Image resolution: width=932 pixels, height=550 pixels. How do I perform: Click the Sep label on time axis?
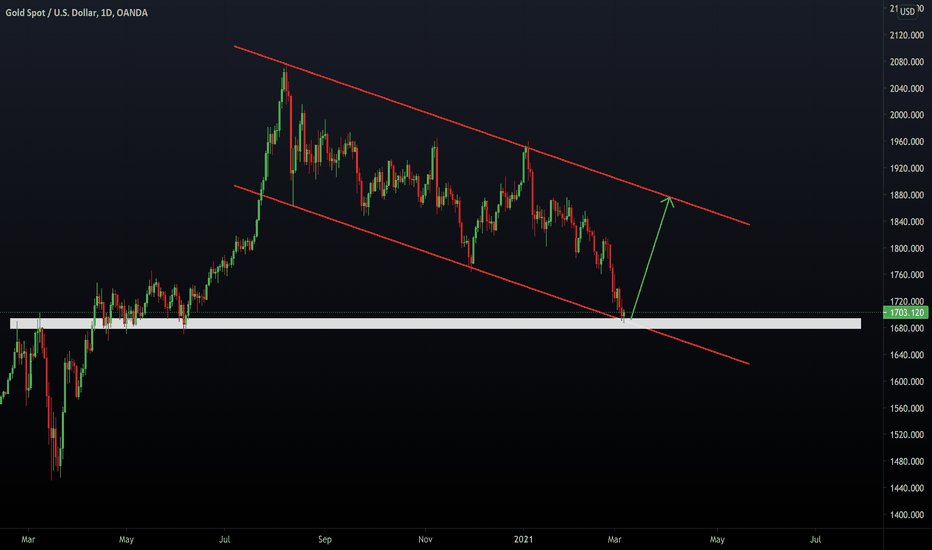pos(325,540)
